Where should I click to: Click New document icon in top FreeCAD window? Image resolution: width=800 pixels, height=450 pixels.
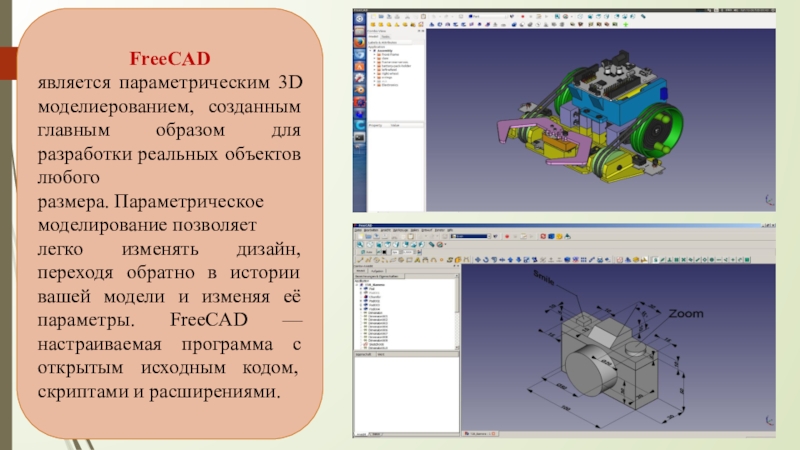pos(373,16)
